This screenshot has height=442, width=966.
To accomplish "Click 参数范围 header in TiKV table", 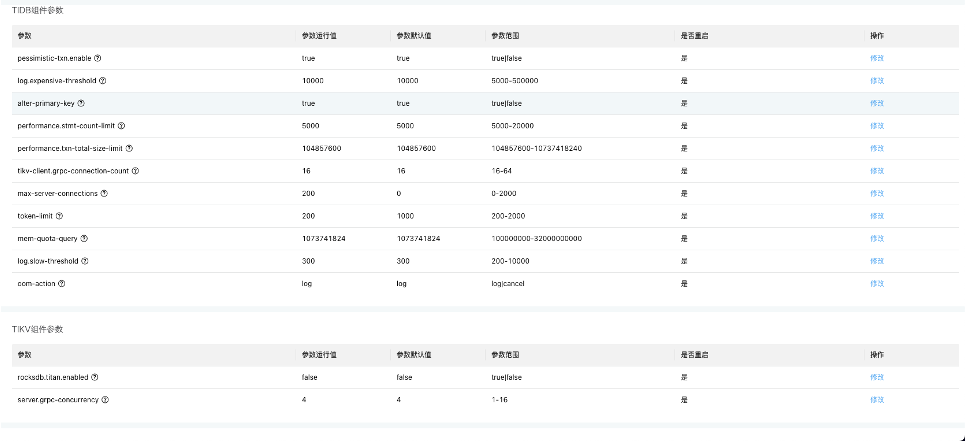I will pos(505,354).
